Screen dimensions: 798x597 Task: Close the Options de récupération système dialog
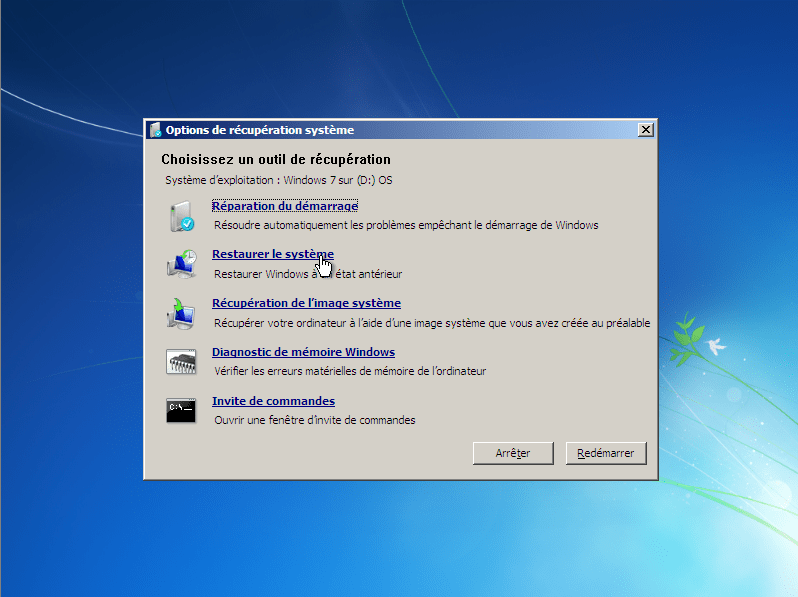[x=645, y=130]
